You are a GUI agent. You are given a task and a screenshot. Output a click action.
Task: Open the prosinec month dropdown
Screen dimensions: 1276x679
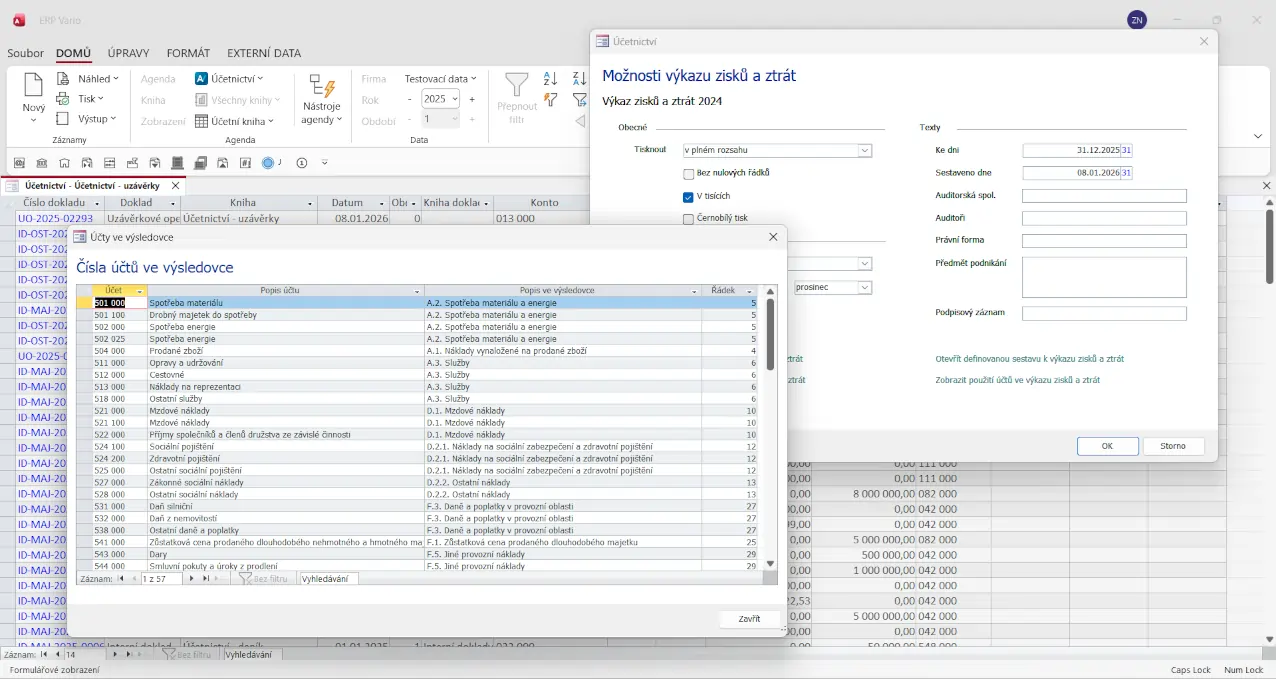click(864, 288)
